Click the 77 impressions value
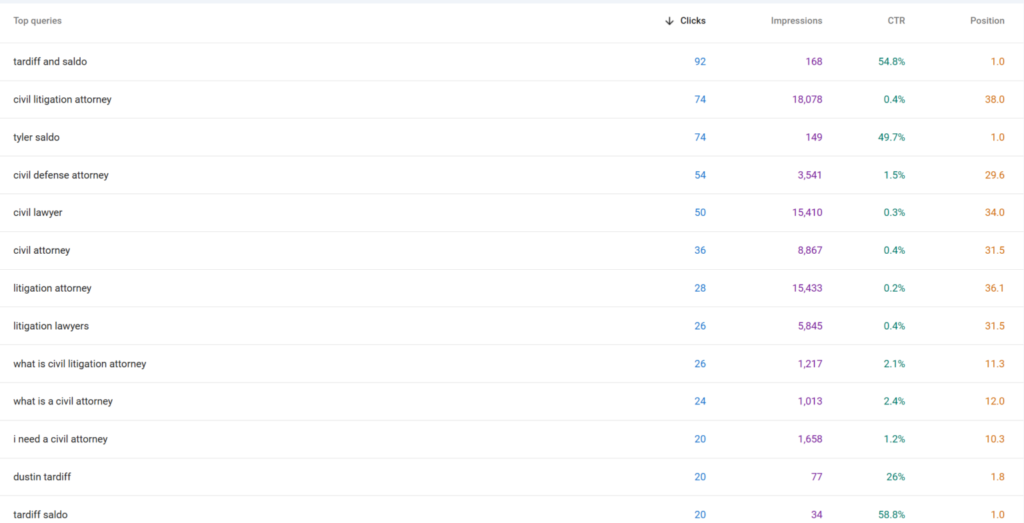Viewport: 1024px width, 523px height. (816, 477)
